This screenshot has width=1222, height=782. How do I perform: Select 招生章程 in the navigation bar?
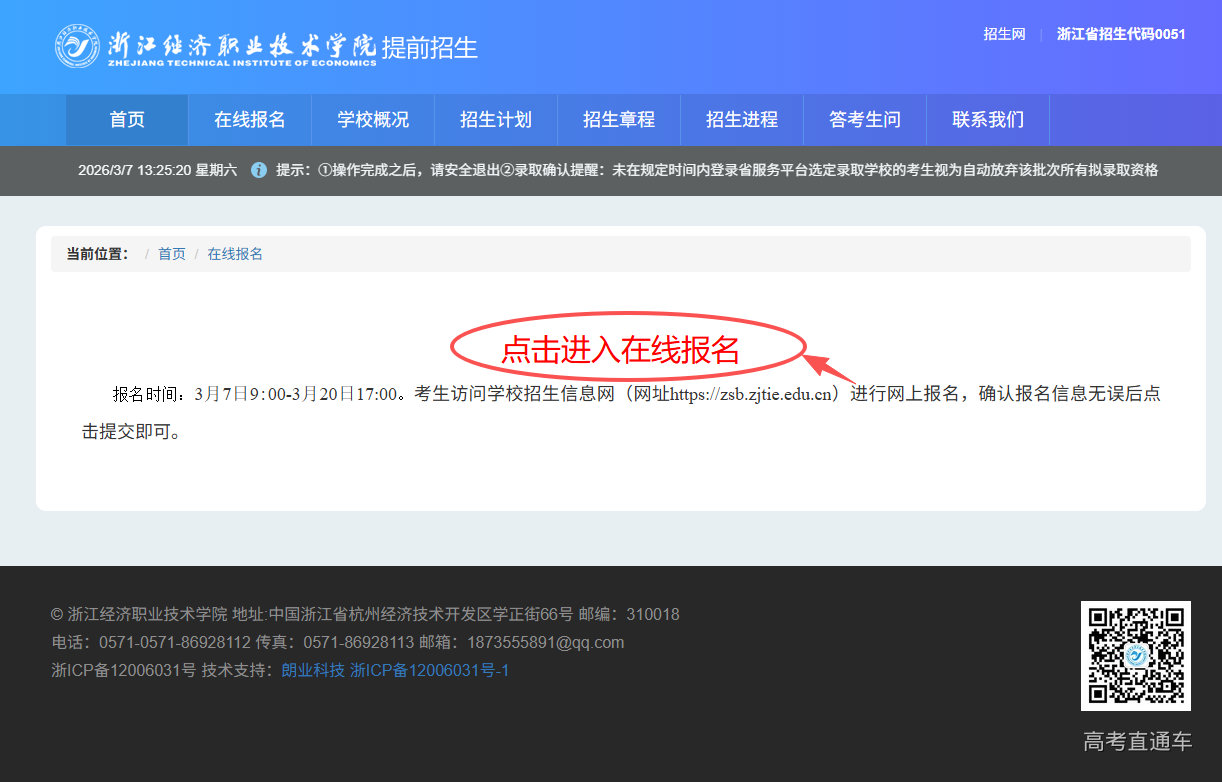coord(619,120)
